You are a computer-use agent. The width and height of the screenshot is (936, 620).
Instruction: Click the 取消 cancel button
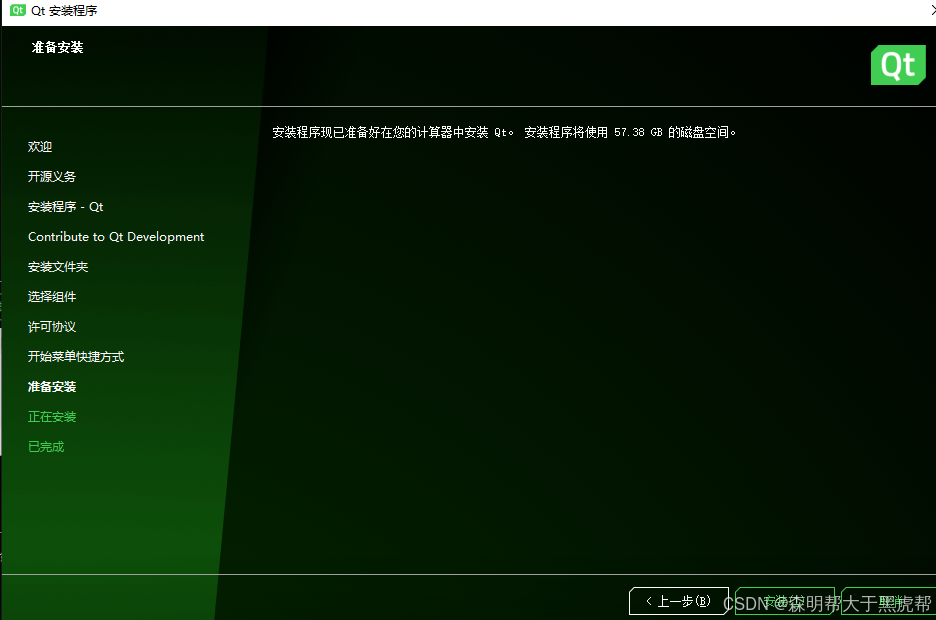click(889, 601)
